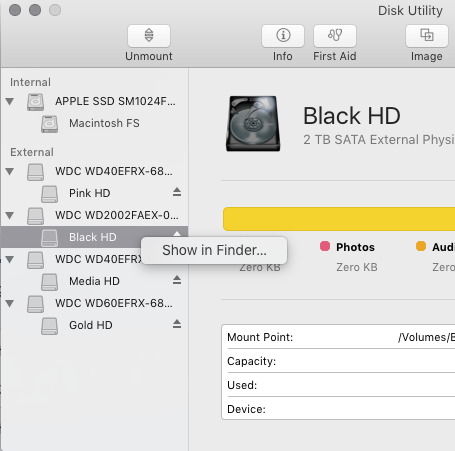Screen dimensions: 455x451
Task: Click the Internal section header
Action: [x=30, y=82]
